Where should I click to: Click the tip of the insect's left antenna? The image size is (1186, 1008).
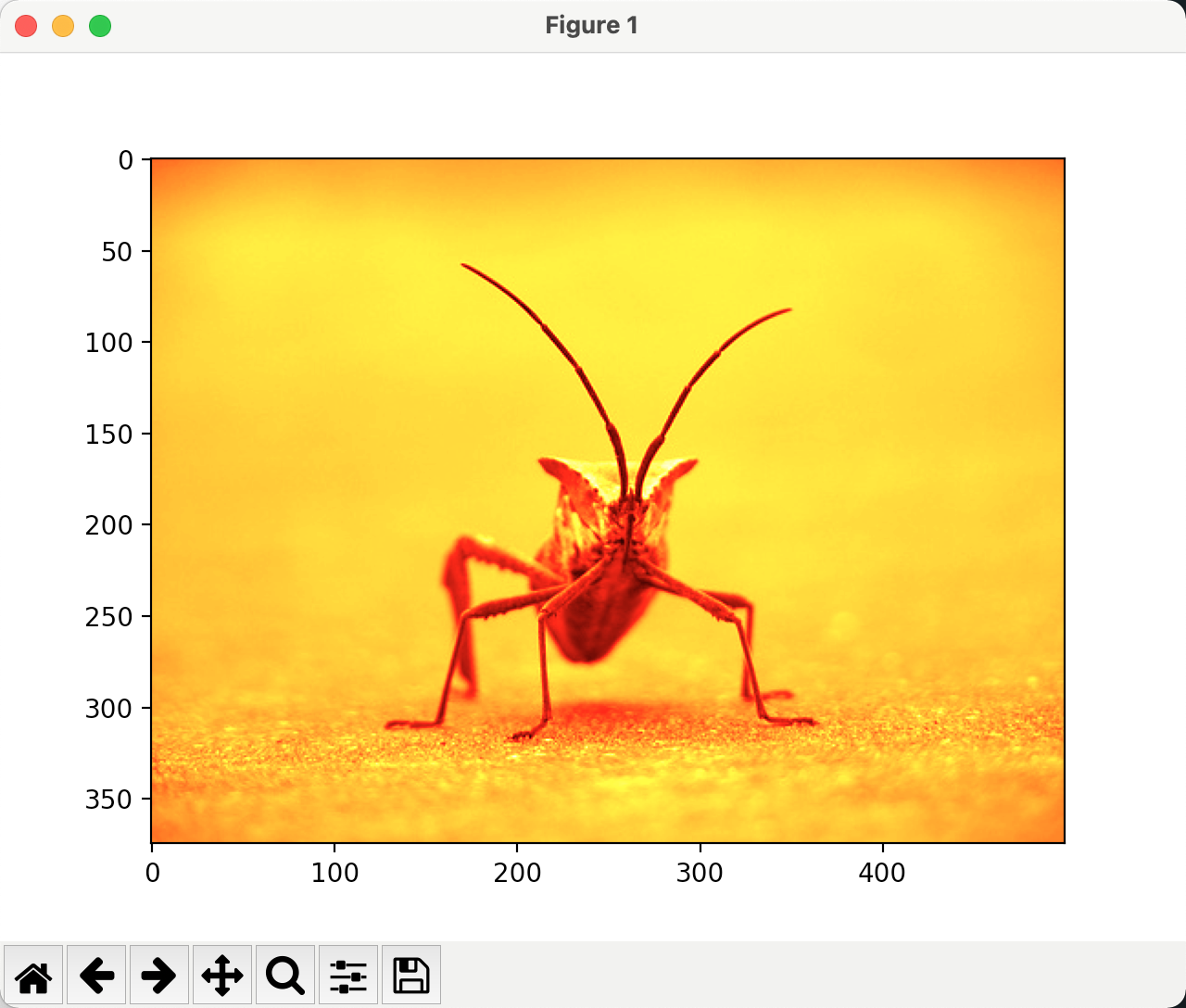464,266
